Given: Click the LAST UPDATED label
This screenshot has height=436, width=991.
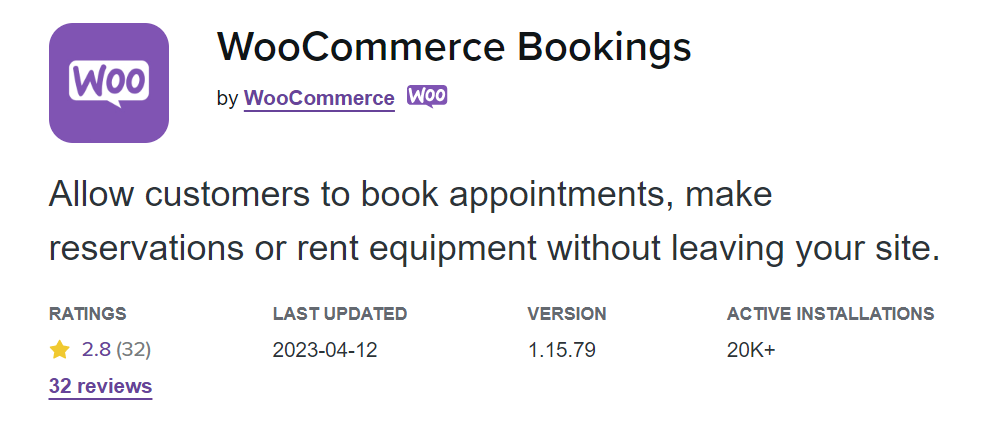Looking at the screenshot, I should coord(340,314).
